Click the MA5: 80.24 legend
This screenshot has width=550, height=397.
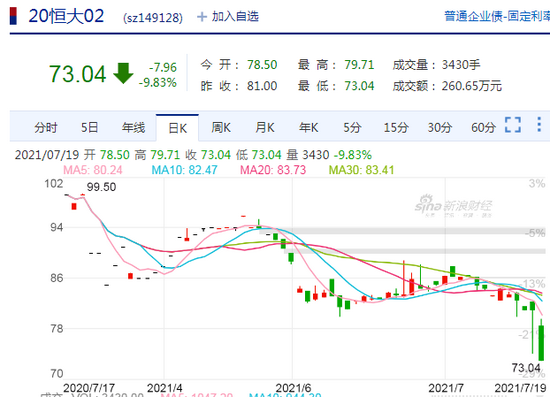pyautogui.click(x=93, y=170)
